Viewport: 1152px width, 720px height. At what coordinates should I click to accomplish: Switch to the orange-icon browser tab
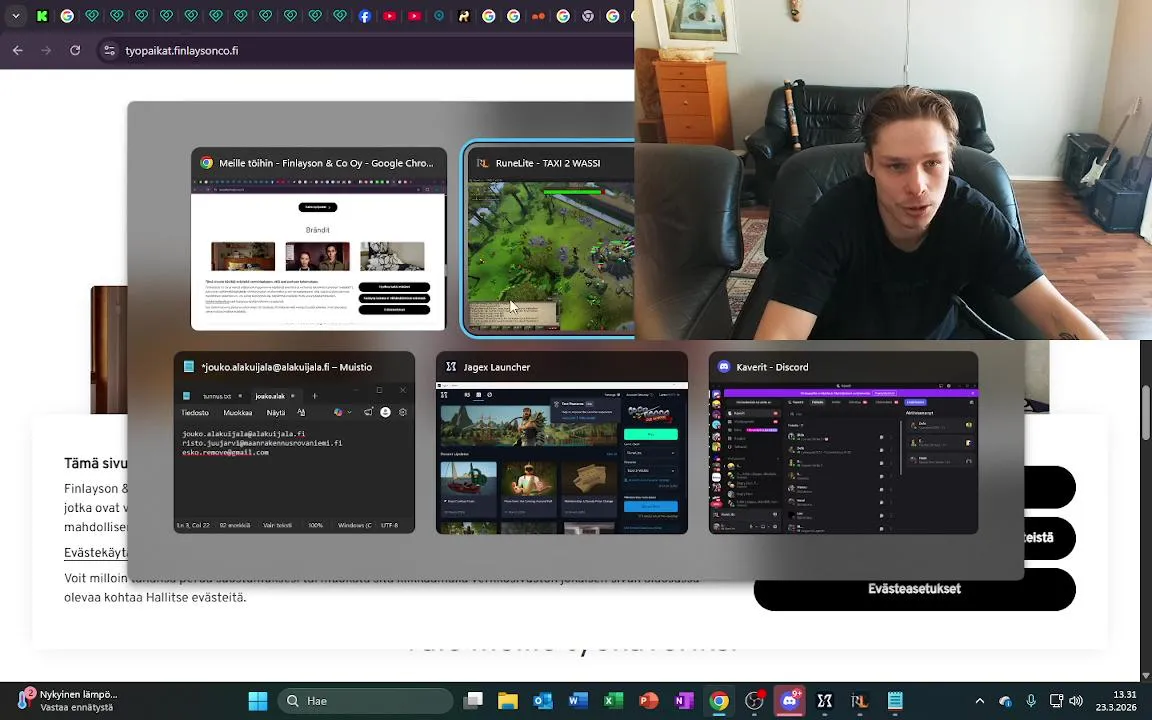538,15
